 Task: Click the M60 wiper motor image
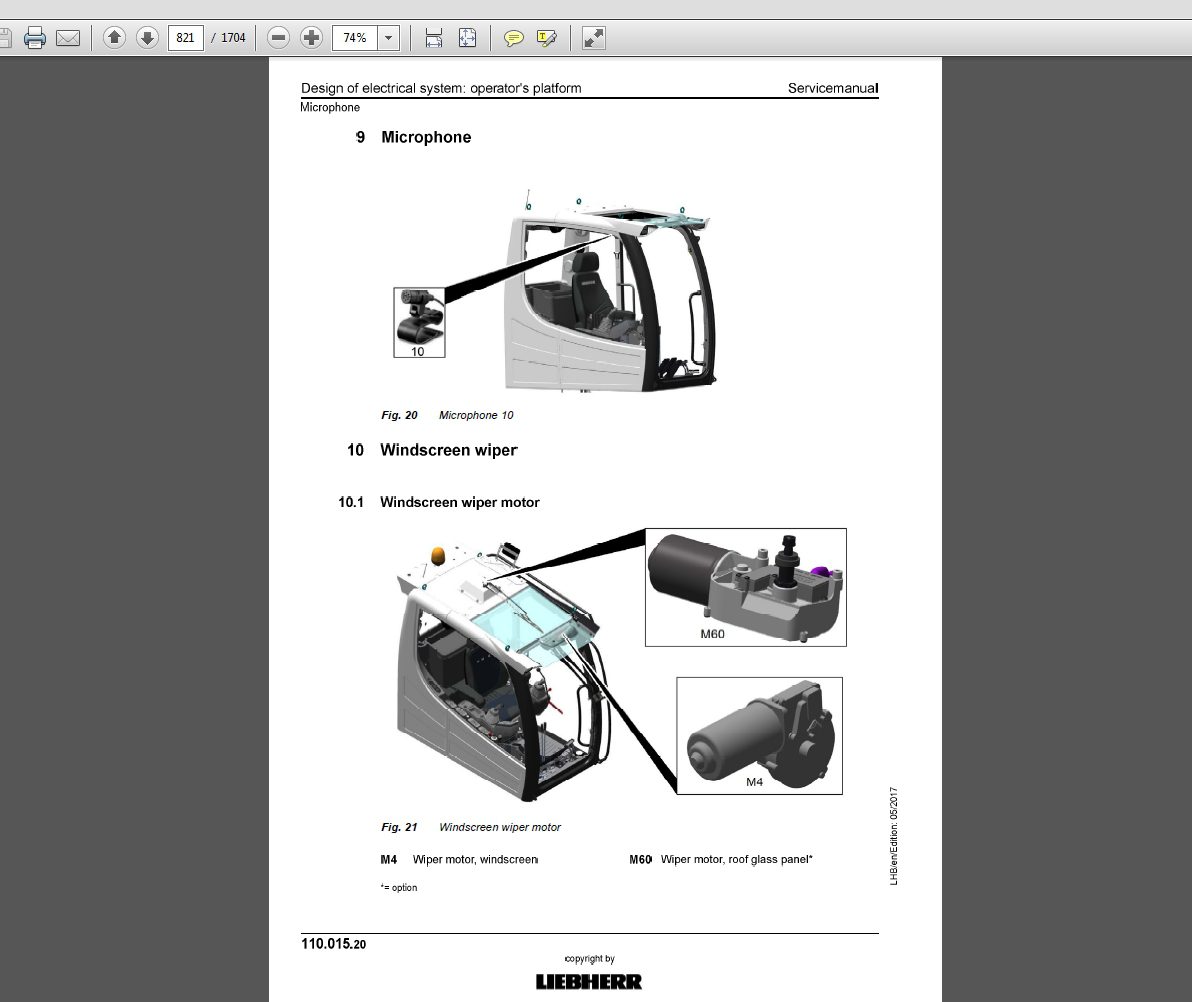point(746,588)
